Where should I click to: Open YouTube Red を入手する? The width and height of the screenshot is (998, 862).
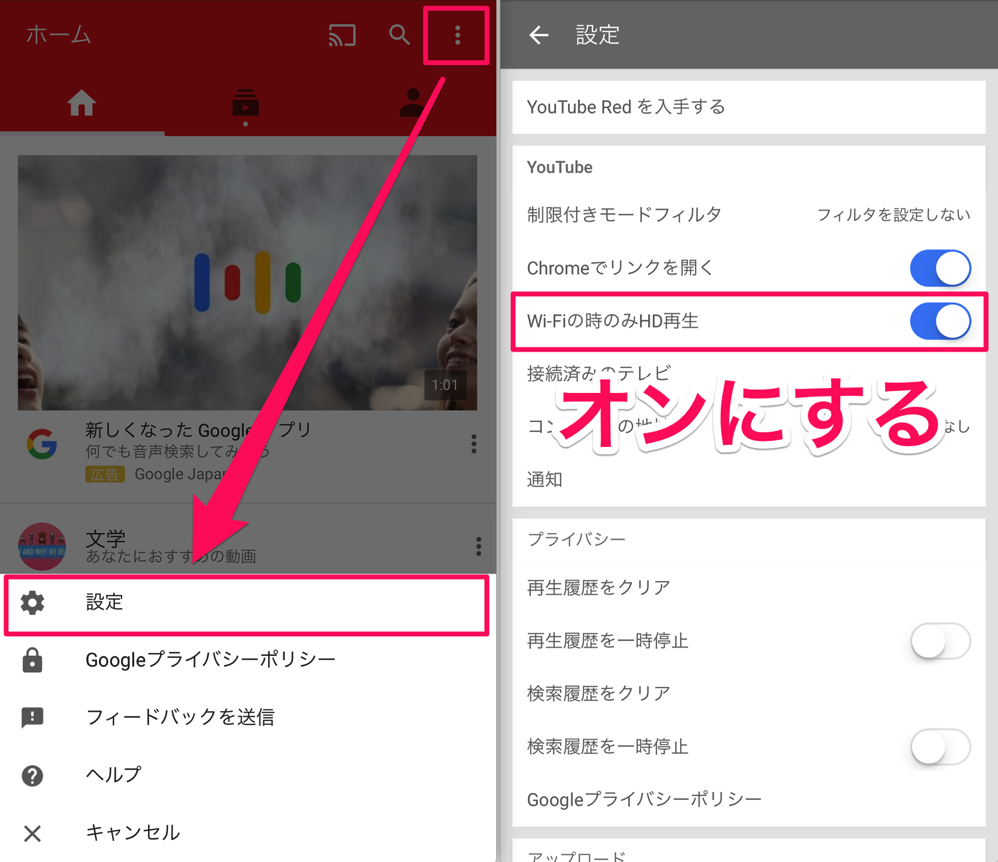click(748, 107)
